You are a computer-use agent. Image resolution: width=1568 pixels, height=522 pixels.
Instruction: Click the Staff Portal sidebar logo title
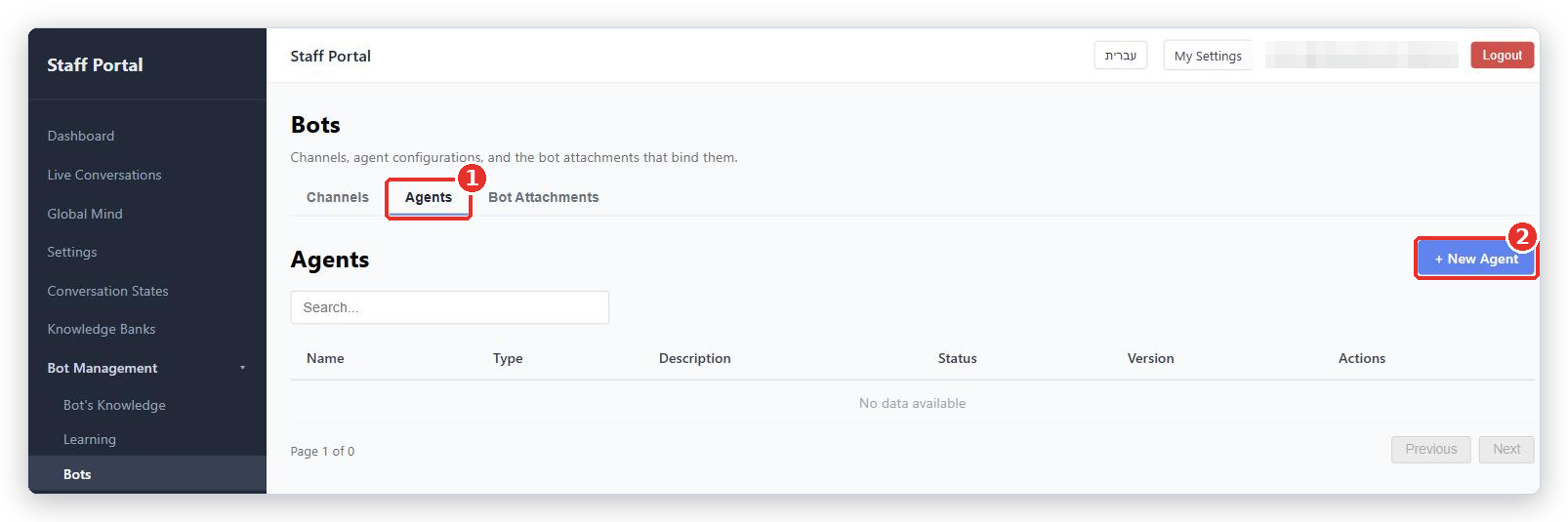point(95,64)
